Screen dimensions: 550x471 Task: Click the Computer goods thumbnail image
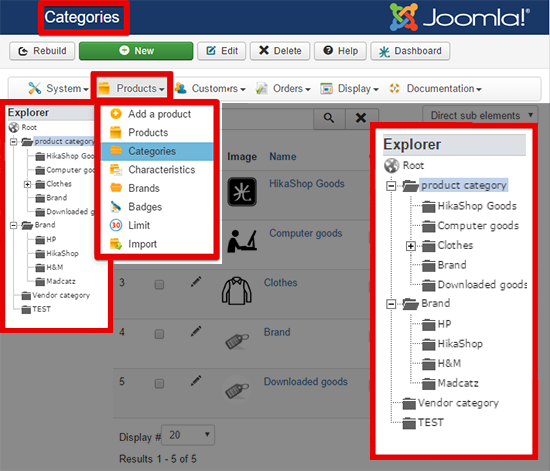point(242,241)
